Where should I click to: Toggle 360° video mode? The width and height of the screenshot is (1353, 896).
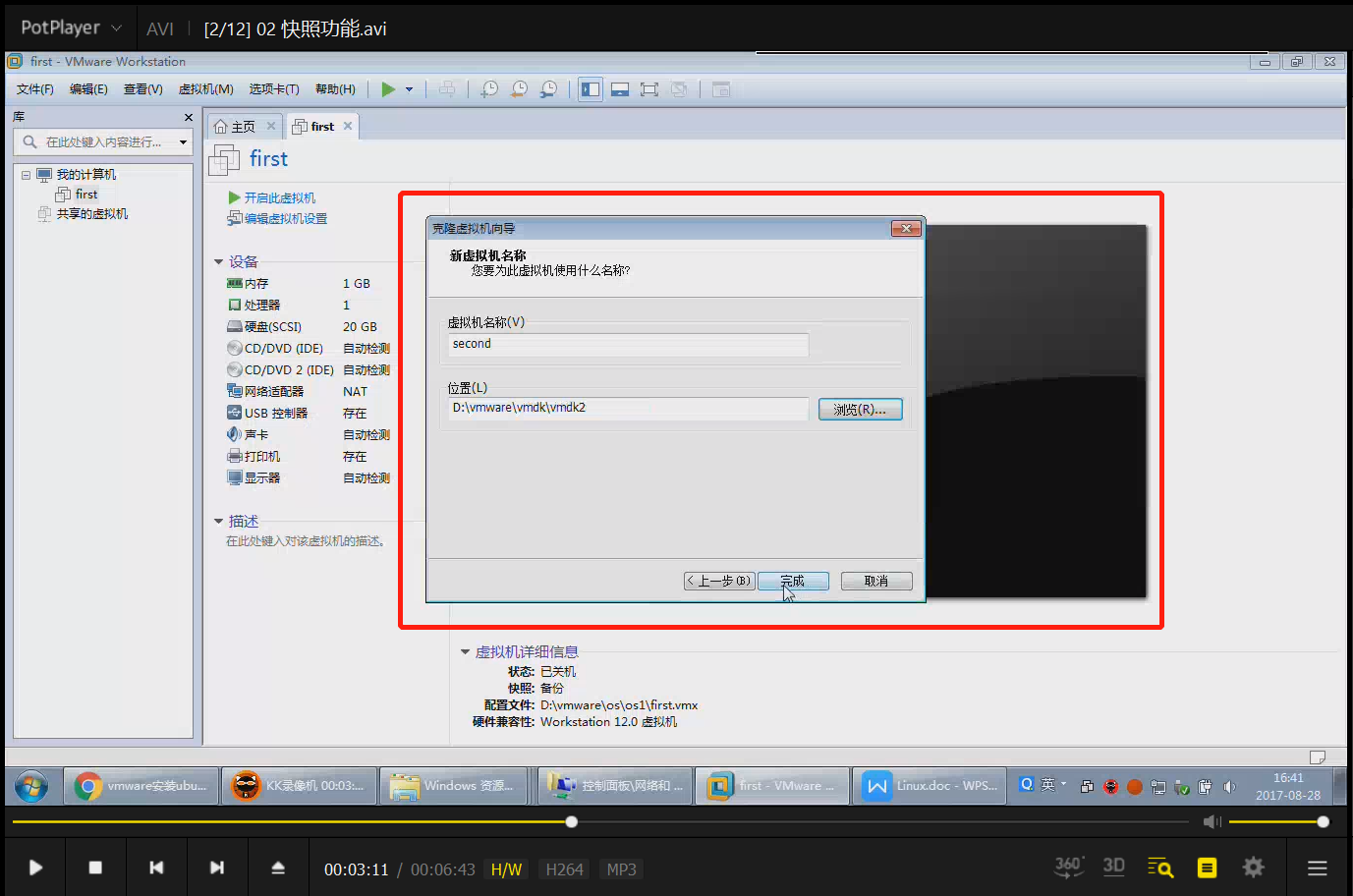[1069, 867]
